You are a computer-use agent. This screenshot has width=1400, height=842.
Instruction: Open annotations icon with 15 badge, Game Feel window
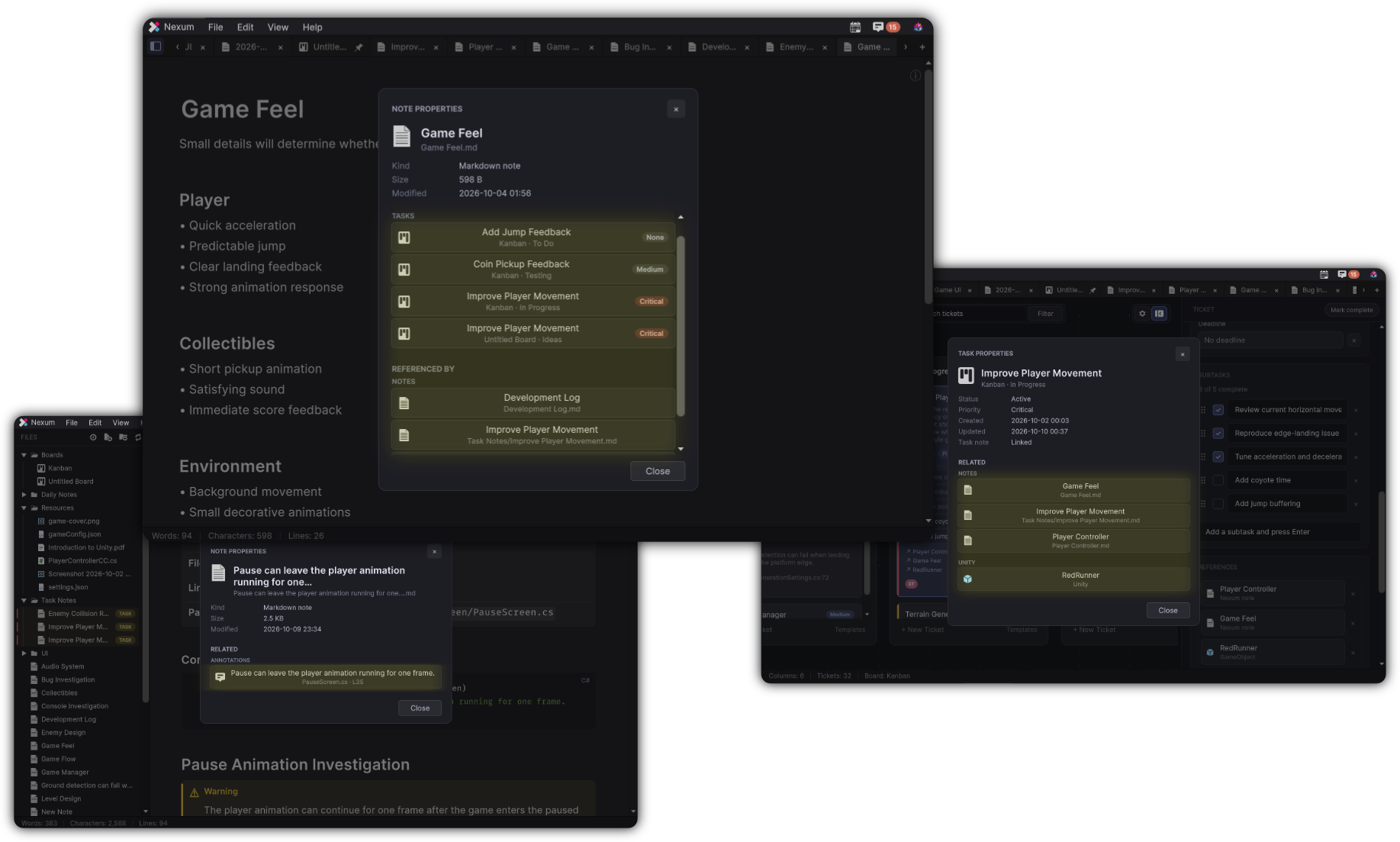coord(886,27)
